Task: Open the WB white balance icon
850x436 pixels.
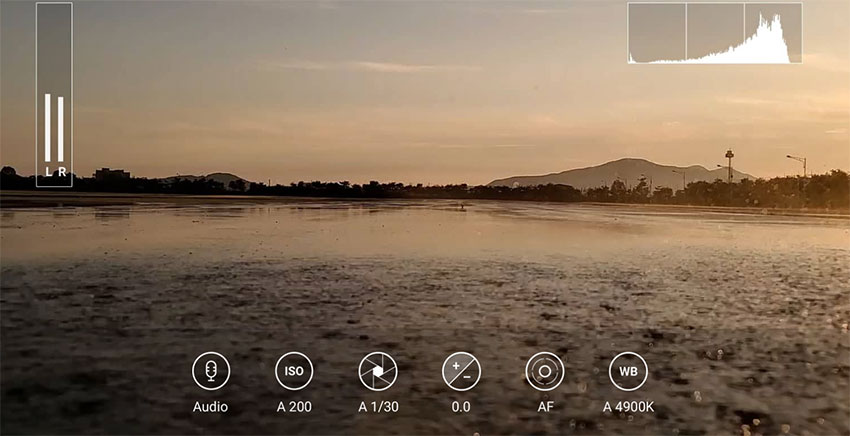Action: coord(628,371)
